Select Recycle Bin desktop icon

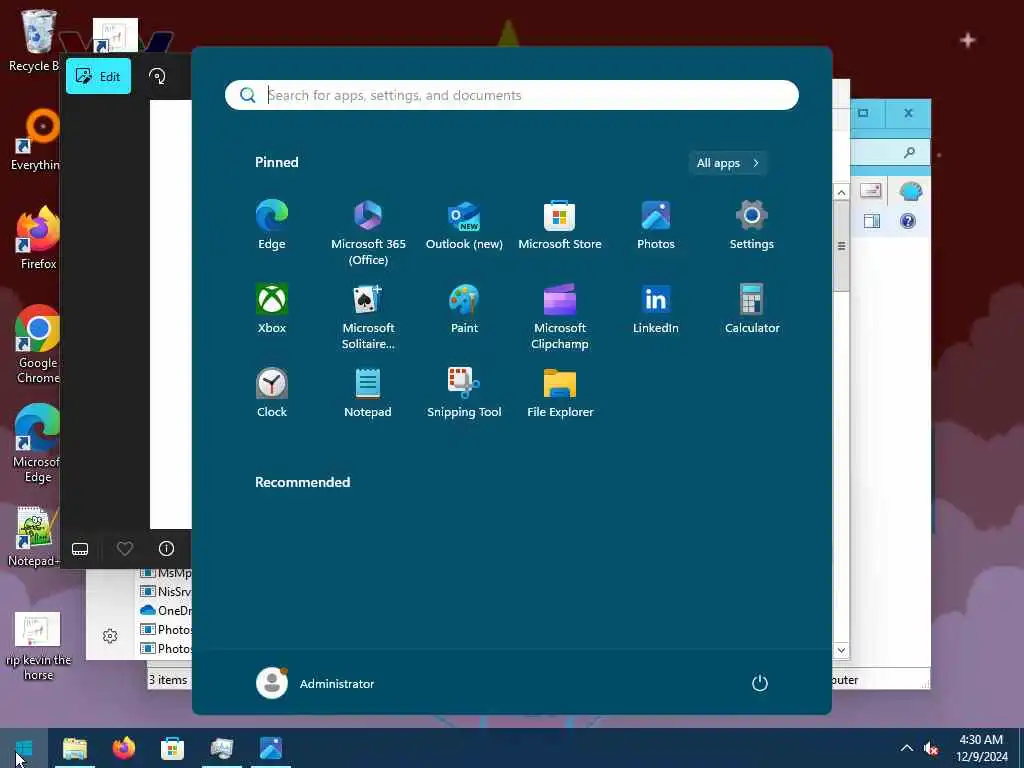pyautogui.click(x=33, y=40)
